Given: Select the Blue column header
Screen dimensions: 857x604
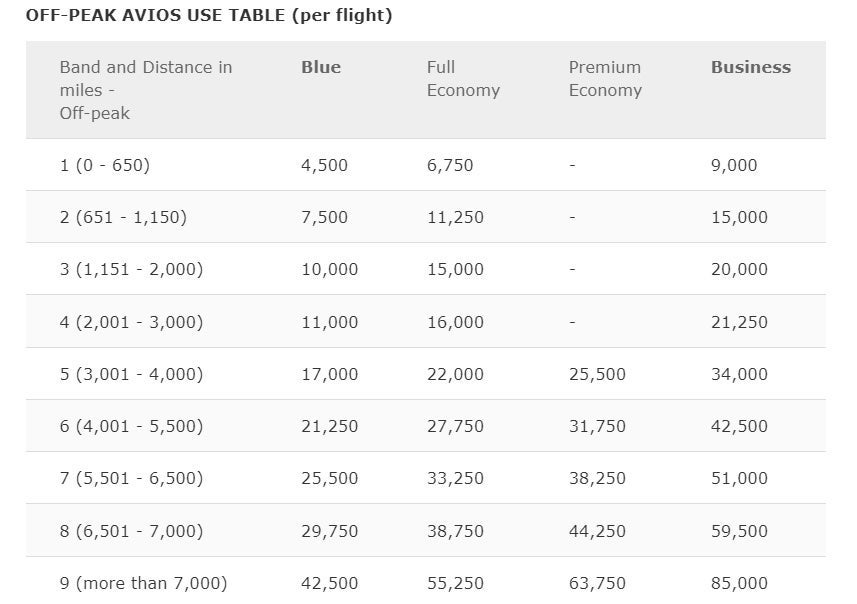Looking at the screenshot, I should (x=321, y=67).
